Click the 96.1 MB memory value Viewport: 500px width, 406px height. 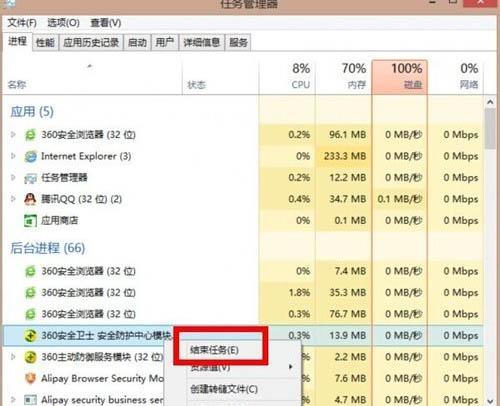[x=348, y=135]
